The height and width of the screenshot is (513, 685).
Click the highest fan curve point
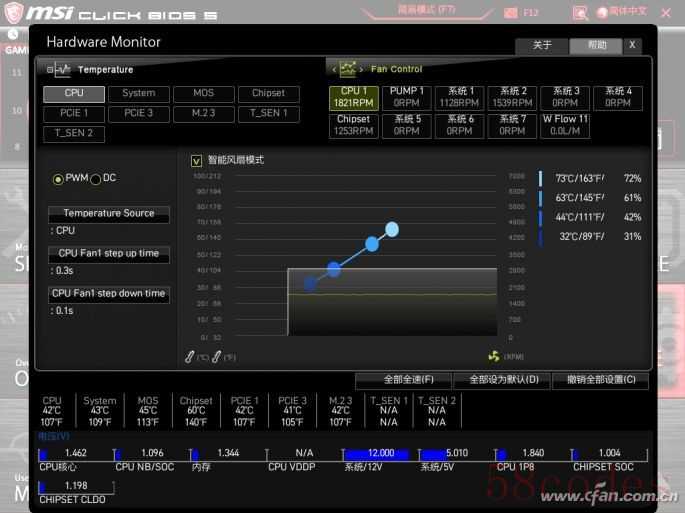[392, 229]
